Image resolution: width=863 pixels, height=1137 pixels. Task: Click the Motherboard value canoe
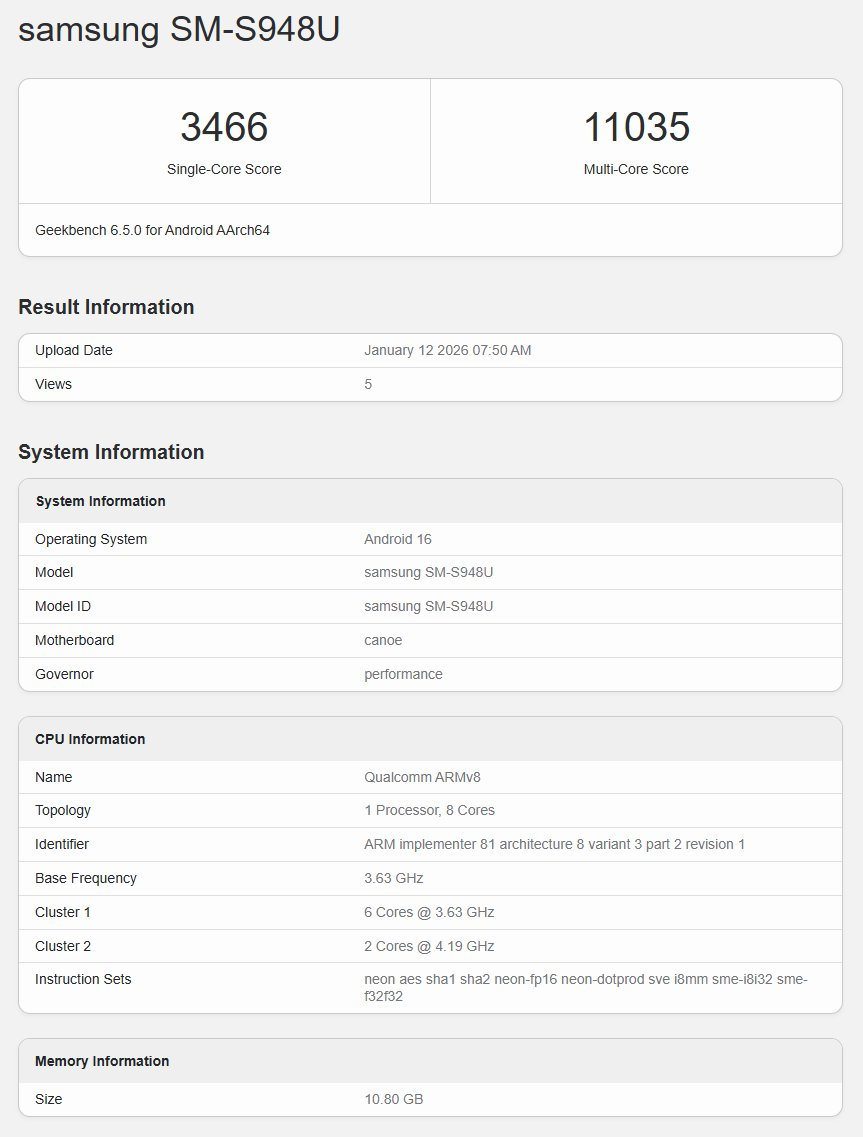coord(382,640)
